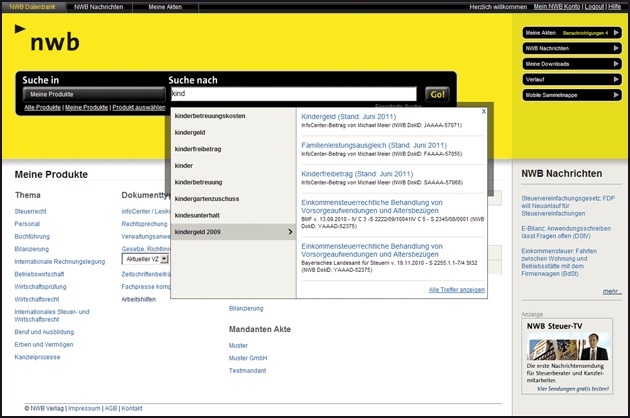Click into the search field containing 'kind'
630x418 pixels.
tap(292, 94)
